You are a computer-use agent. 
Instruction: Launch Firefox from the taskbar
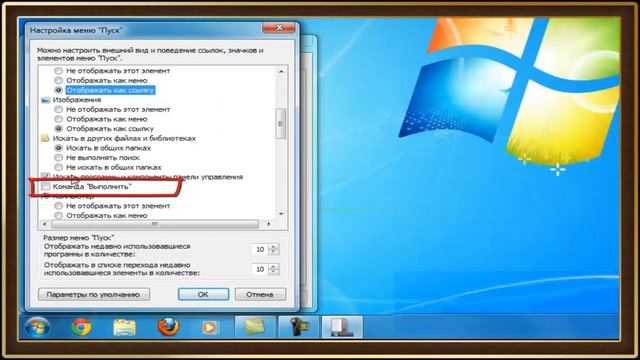click(168, 327)
